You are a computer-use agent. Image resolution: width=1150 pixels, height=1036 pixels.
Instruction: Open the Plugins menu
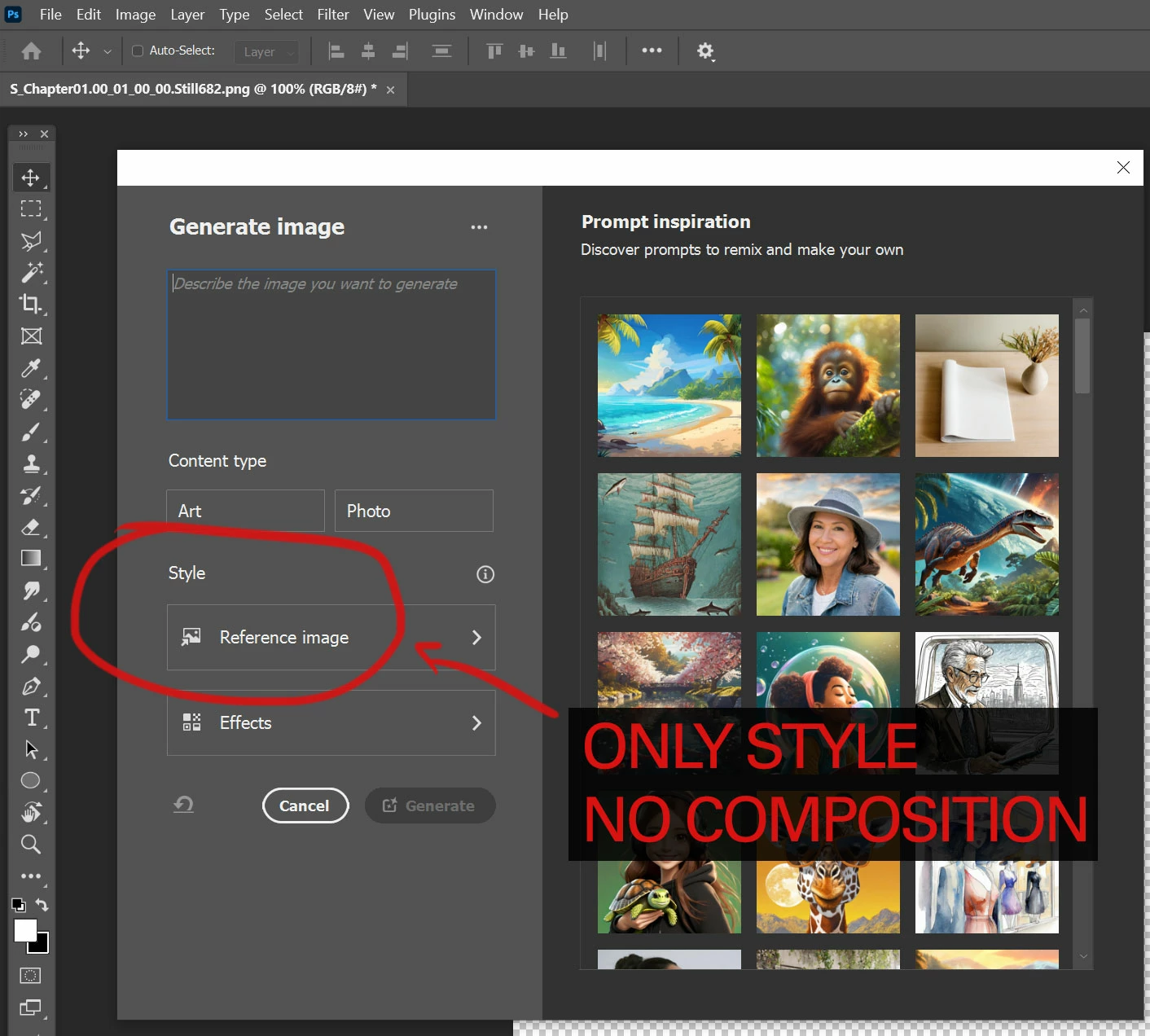[x=432, y=15]
